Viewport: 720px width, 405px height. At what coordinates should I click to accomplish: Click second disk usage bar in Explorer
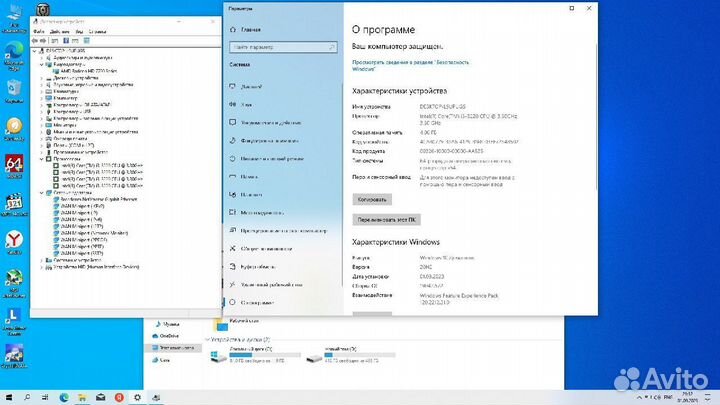point(360,355)
